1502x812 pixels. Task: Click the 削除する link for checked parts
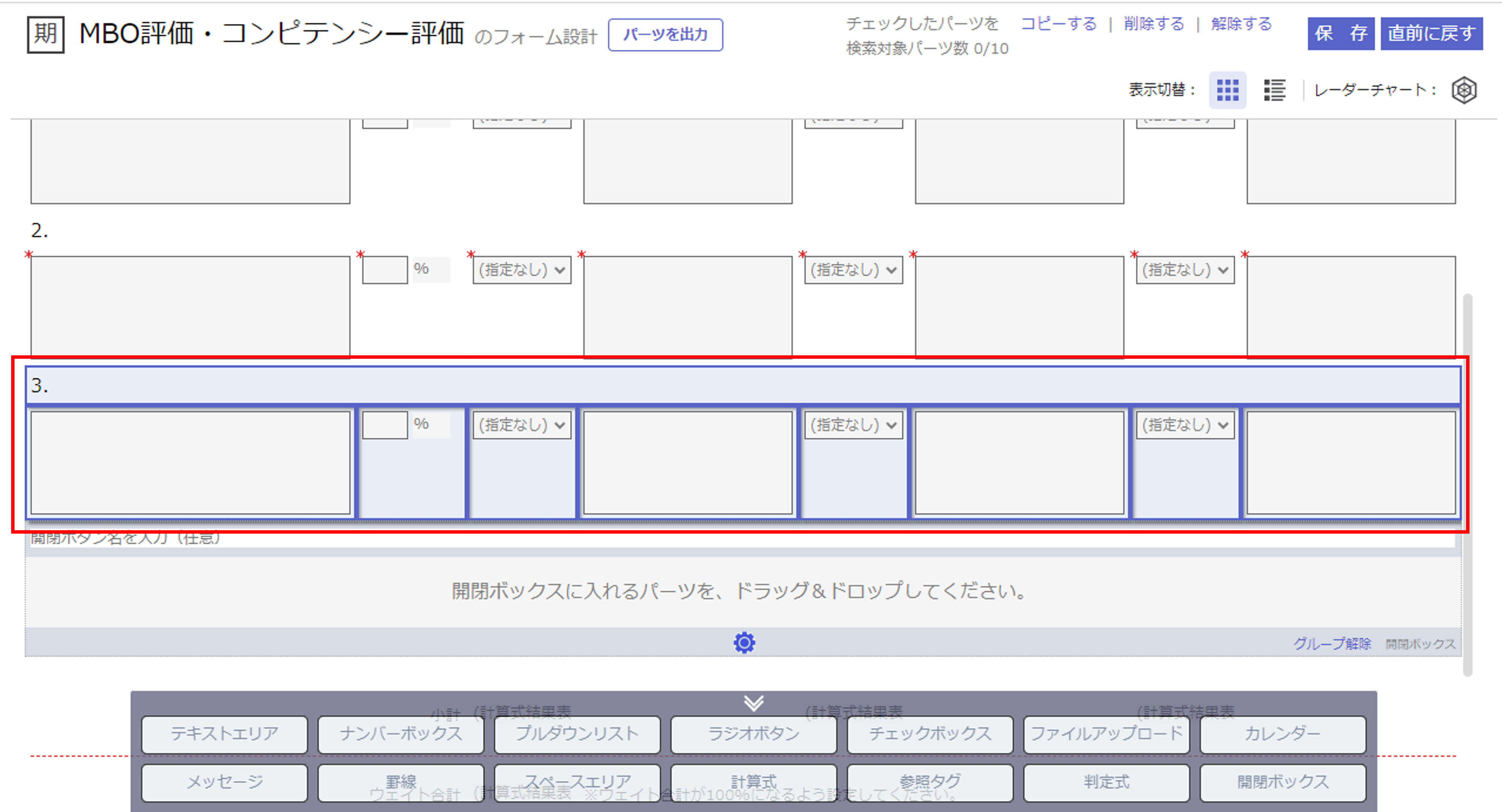coord(1153,24)
